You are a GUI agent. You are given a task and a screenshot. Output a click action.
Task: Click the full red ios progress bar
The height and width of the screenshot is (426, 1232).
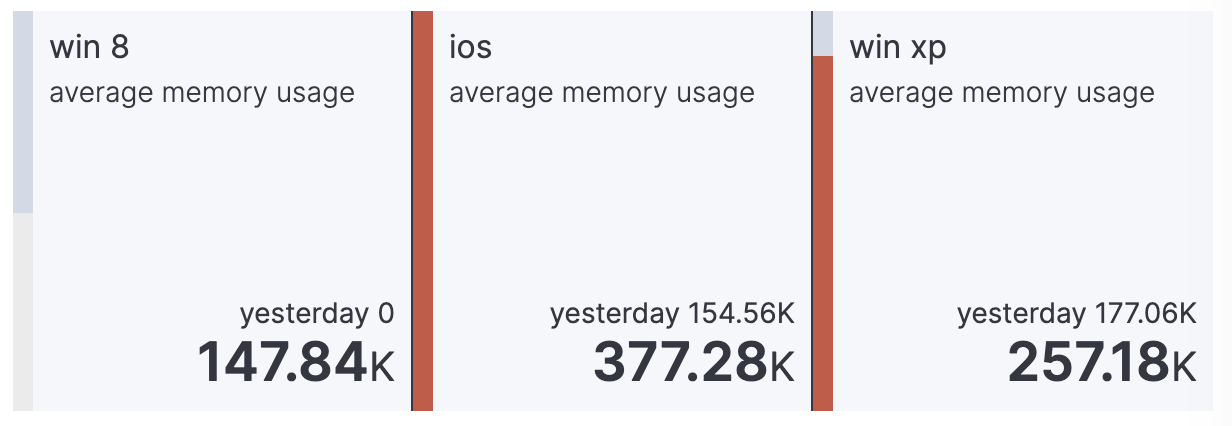(x=423, y=210)
